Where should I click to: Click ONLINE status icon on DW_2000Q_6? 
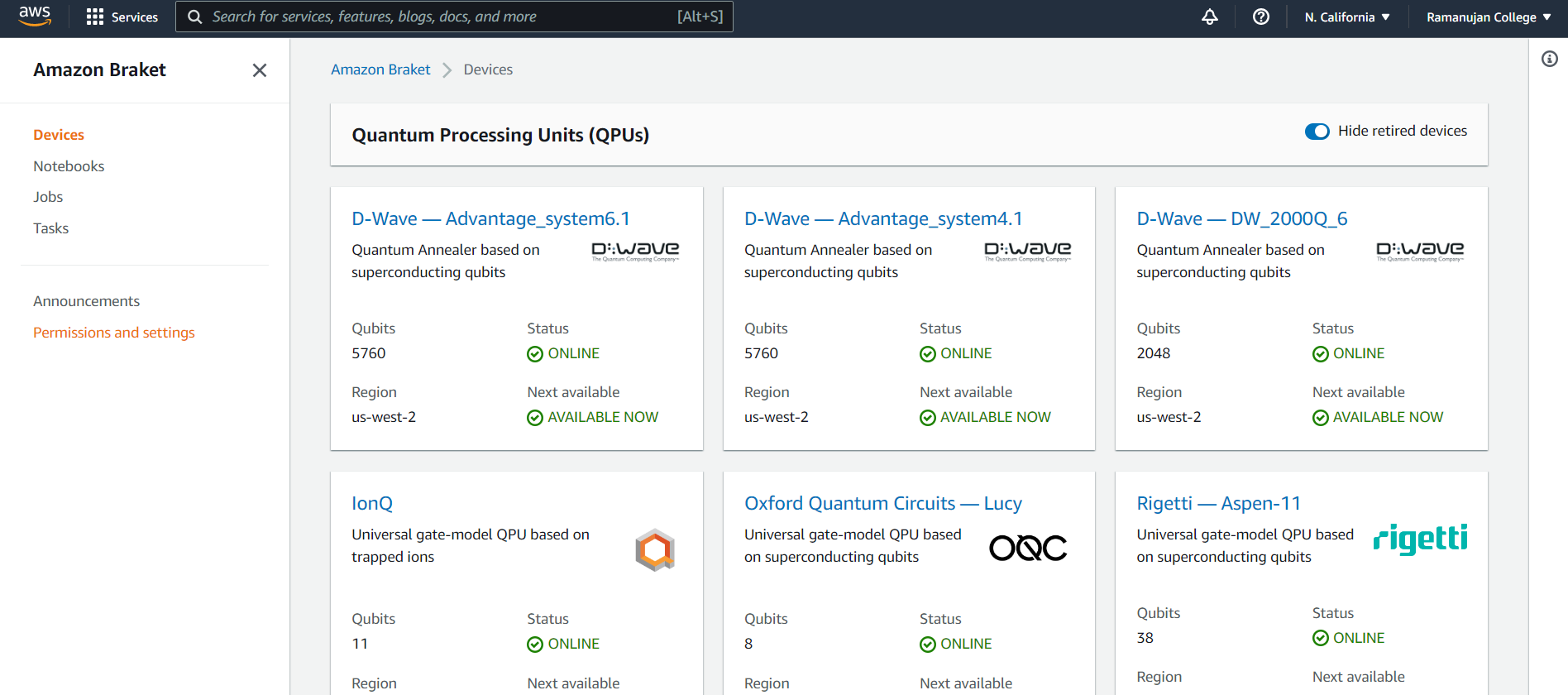point(1321,354)
